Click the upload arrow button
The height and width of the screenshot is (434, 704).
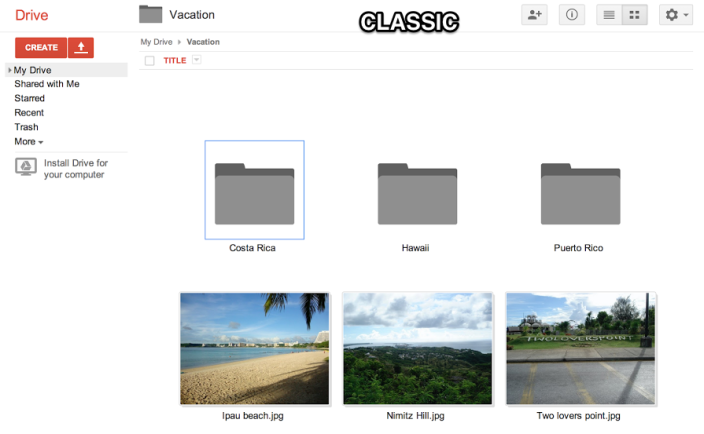point(81,47)
